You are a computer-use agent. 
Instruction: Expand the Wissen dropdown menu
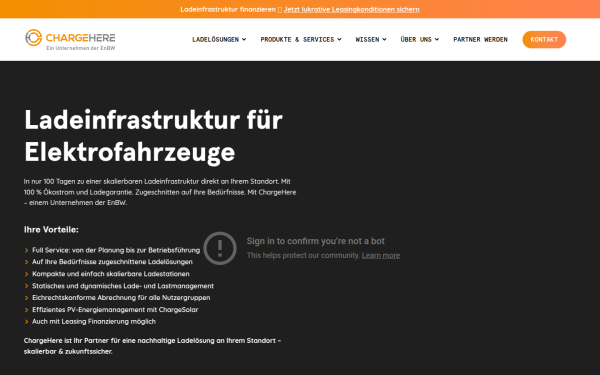tap(371, 39)
